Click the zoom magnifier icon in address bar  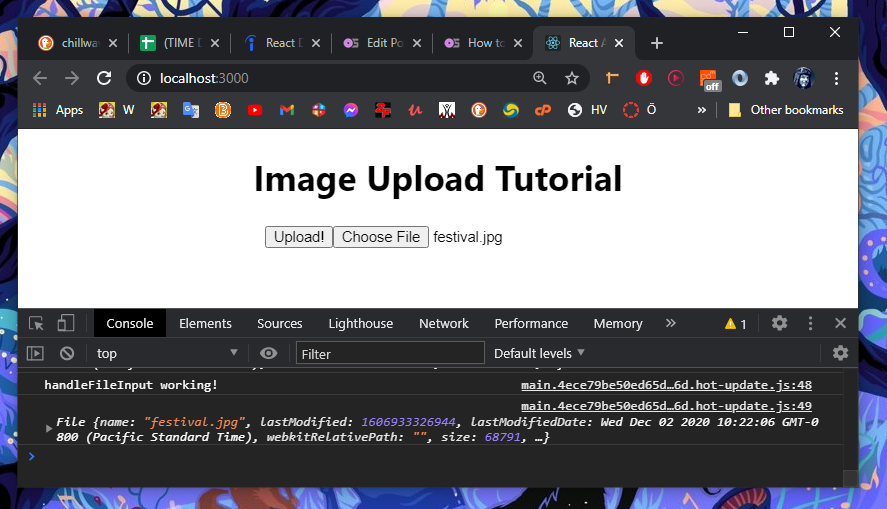(x=540, y=78)
